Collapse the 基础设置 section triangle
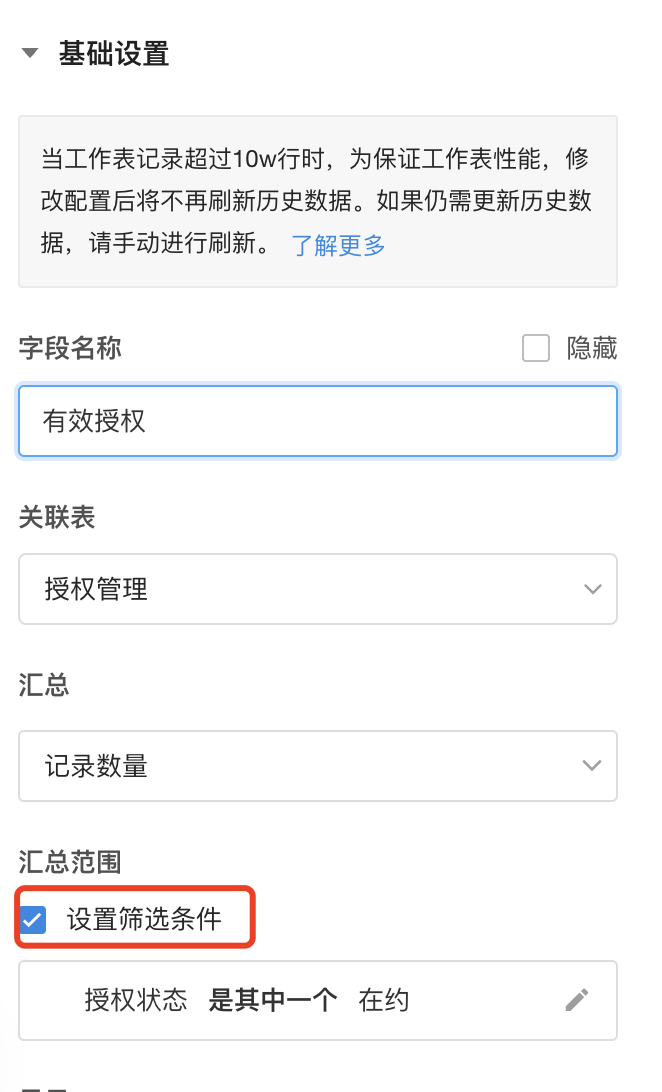 coord(31,53)
